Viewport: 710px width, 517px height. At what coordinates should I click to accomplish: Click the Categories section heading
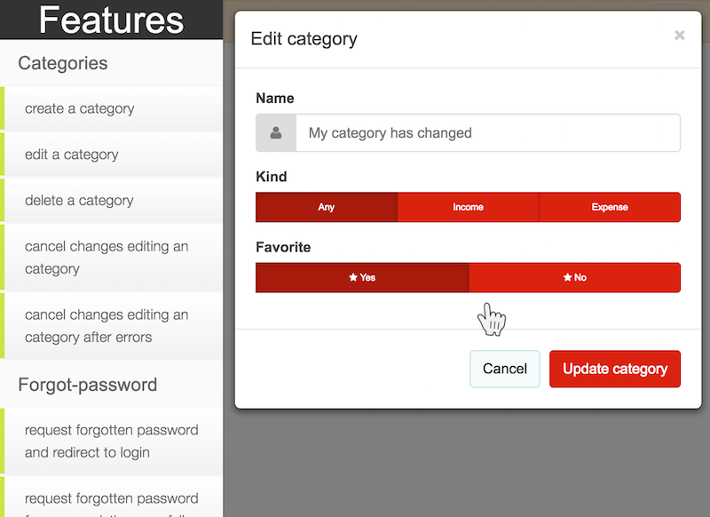[63, 63]
